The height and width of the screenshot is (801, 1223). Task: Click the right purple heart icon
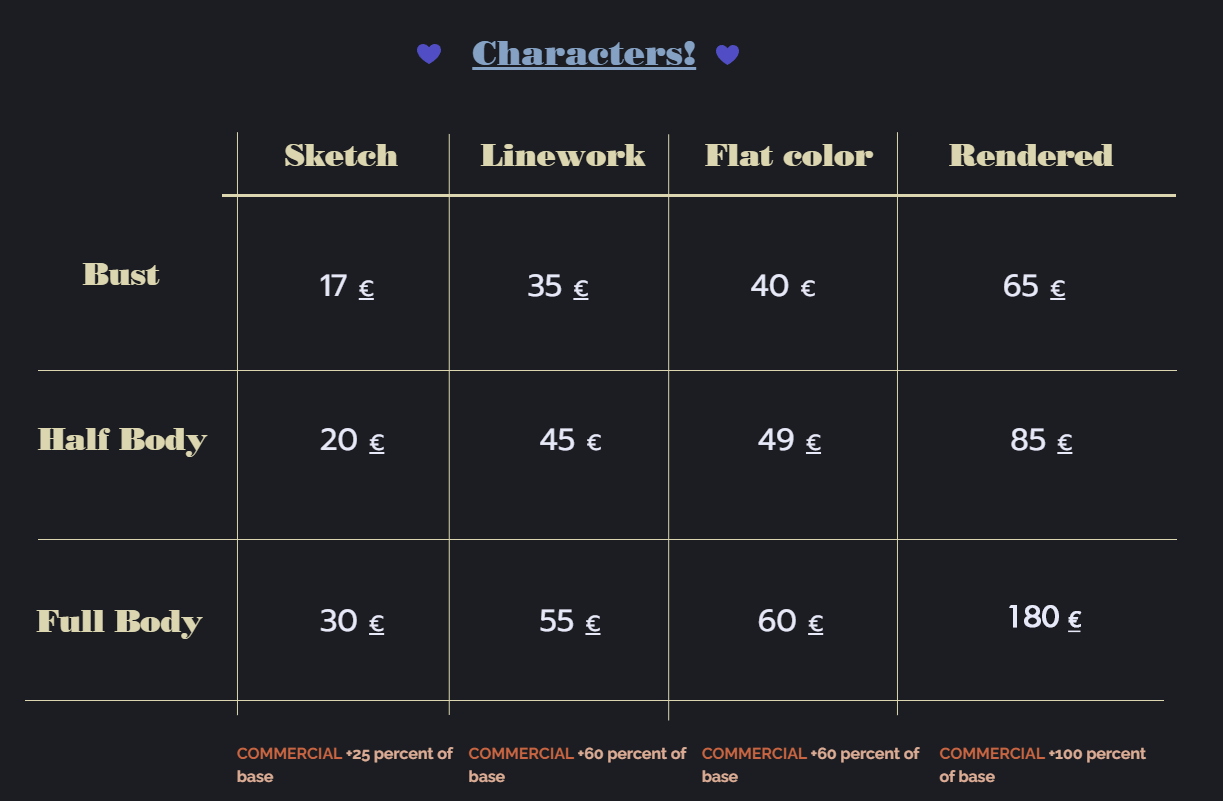[727, 55]
